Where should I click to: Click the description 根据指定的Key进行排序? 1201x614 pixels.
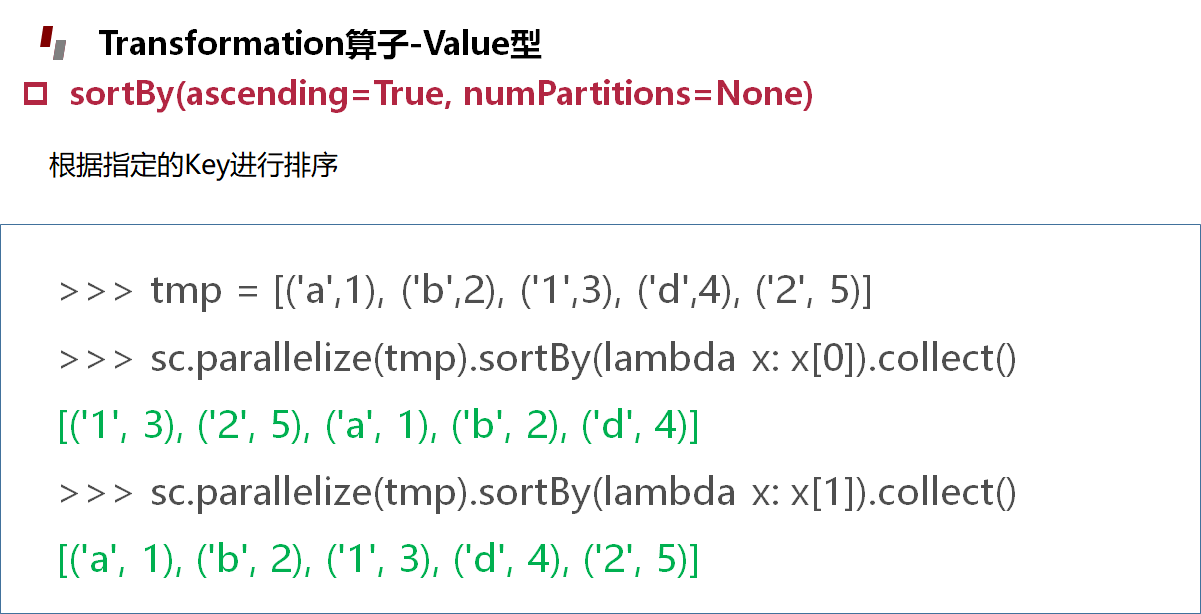(x=193, y=165)
